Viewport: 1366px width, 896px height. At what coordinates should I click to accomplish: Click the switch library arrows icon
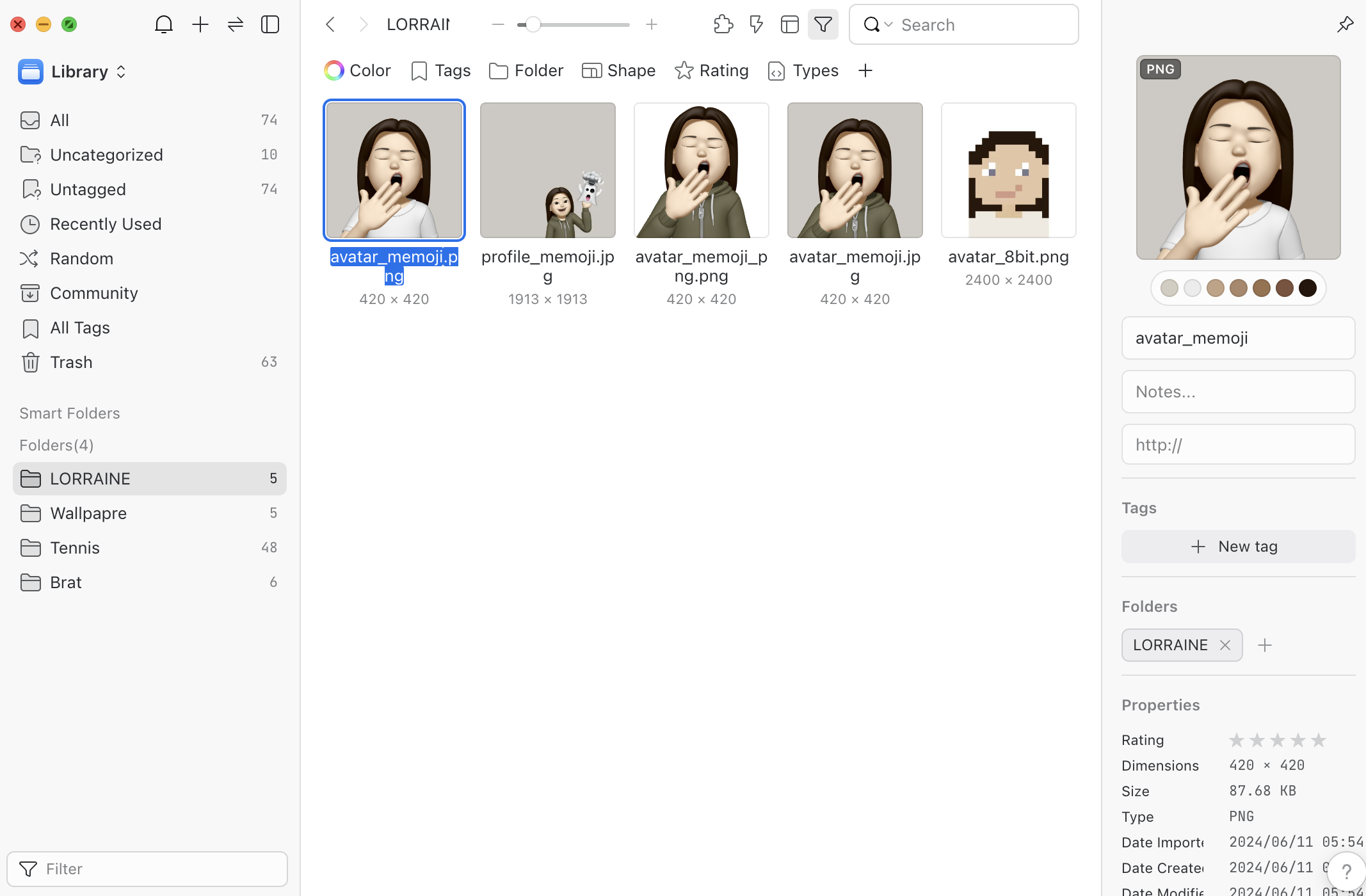[x=236, y=24]
